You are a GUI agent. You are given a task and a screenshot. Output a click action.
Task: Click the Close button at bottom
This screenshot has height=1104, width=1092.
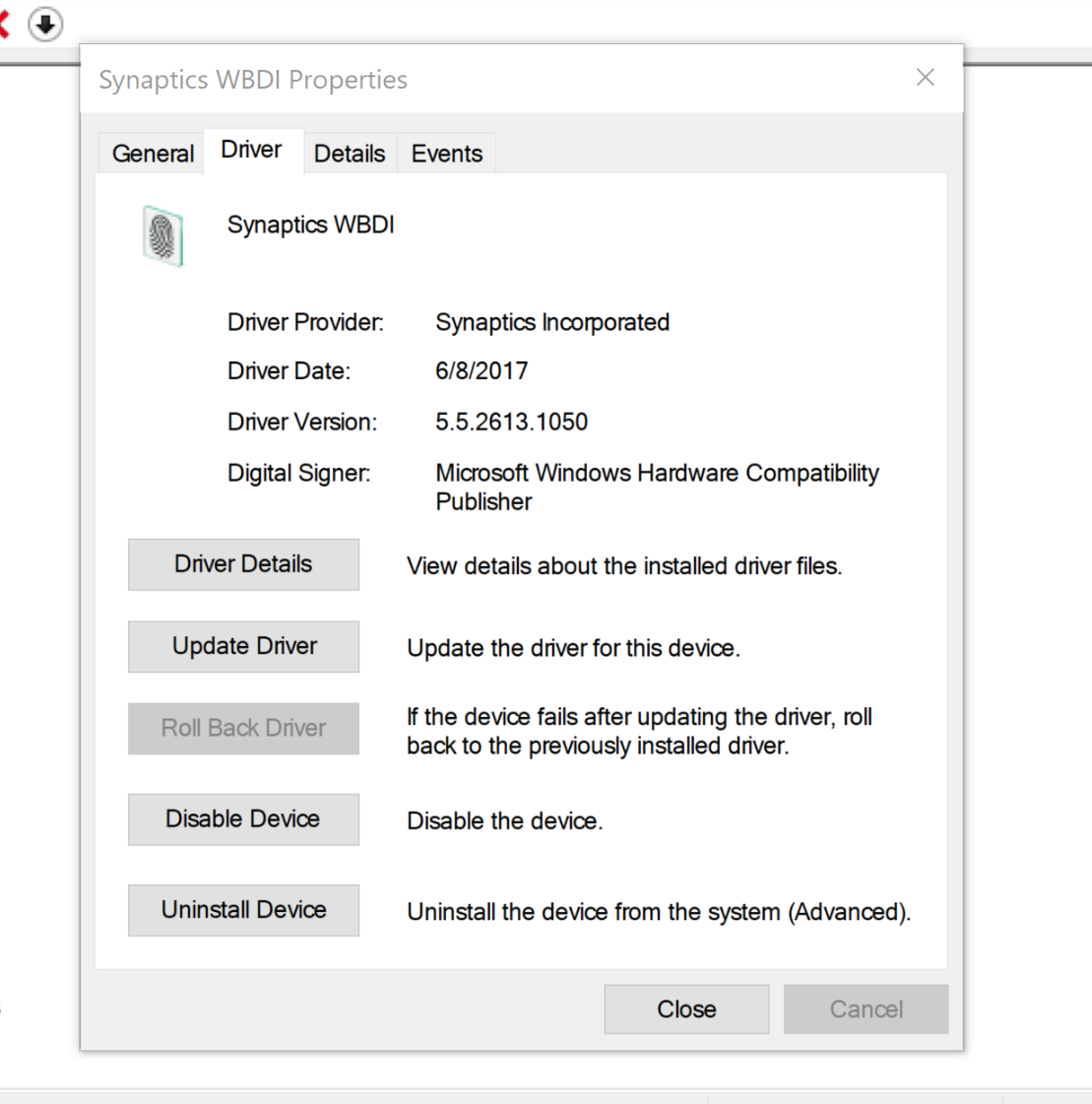click(686, 1008)
